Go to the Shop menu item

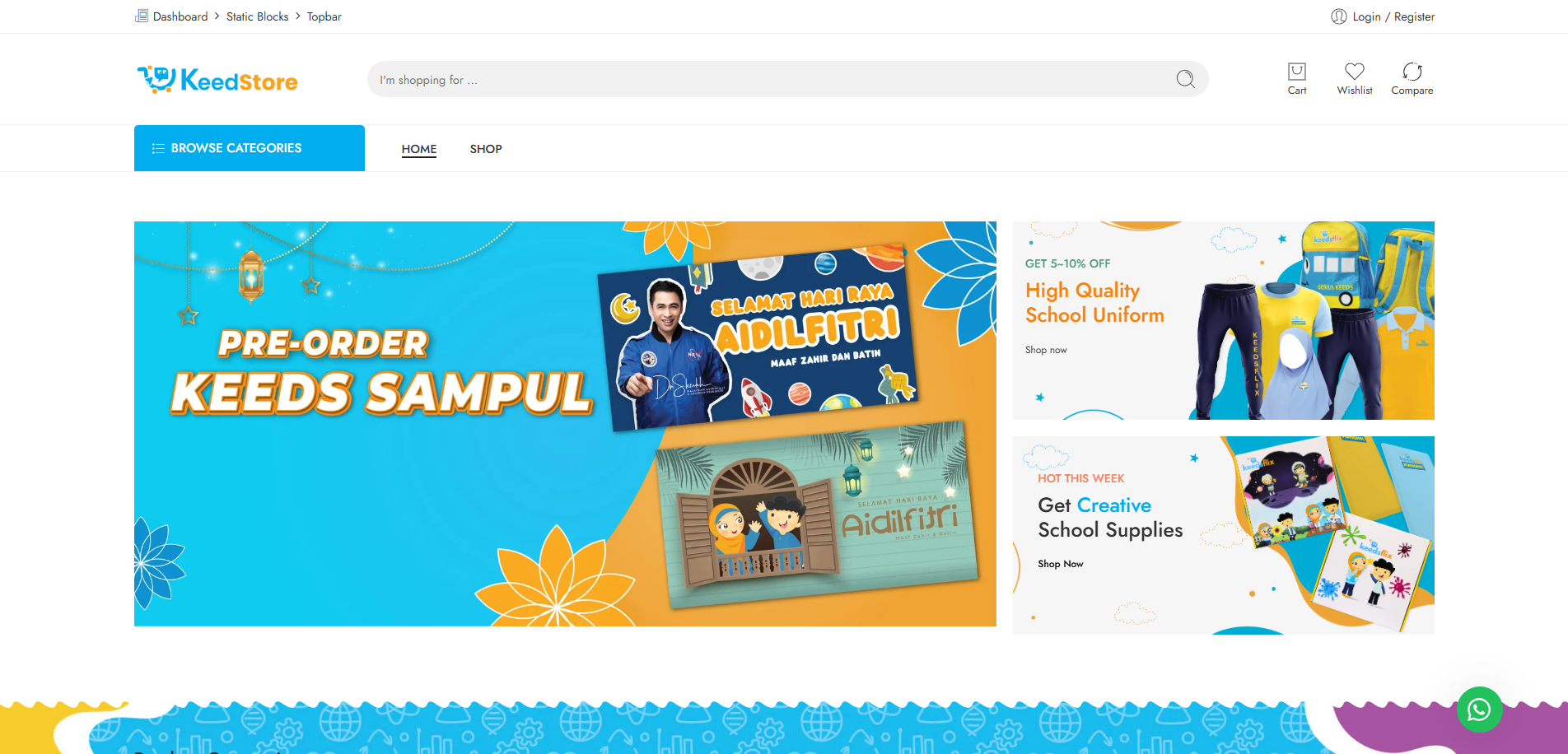tap(486, 149)
